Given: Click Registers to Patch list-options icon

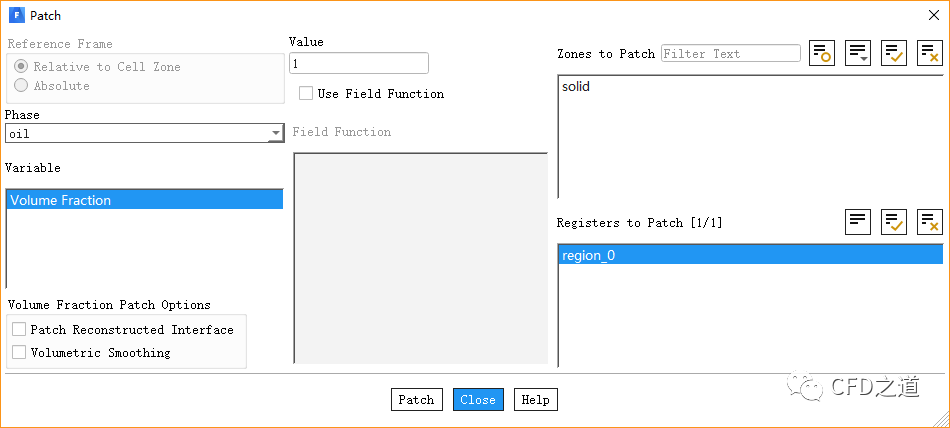Looking at the screenshot, I should 857,222.
